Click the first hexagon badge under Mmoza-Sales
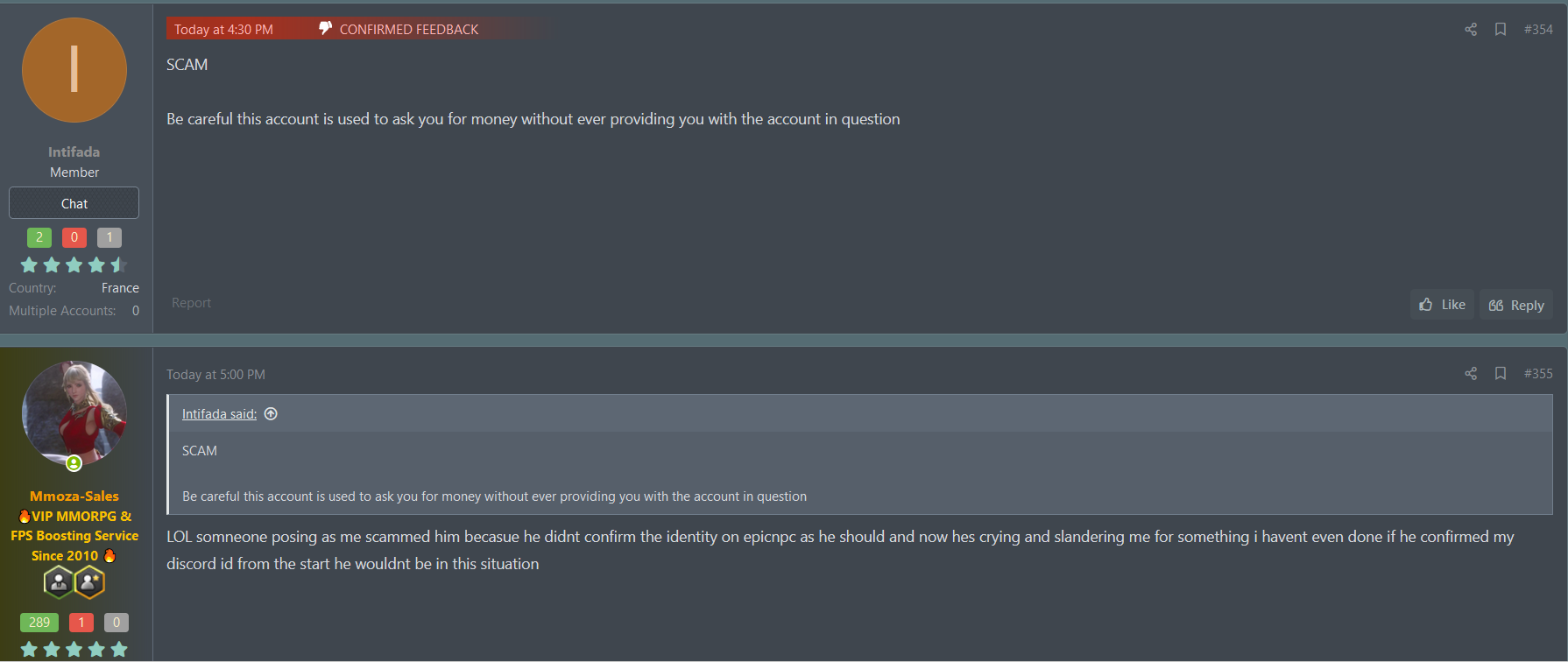The height and width of the screenshot is (662, 1568). 59,582
